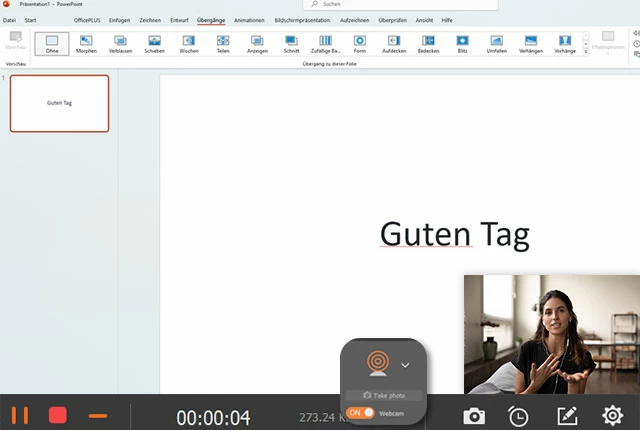Apply the Zufällige Balken transition
Screen dimensions: 640x430
coord(325,44)
